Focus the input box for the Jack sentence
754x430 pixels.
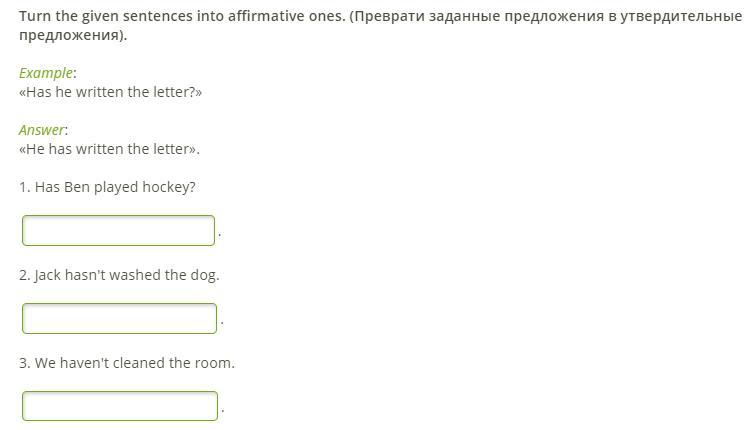(x=119, y=319)
